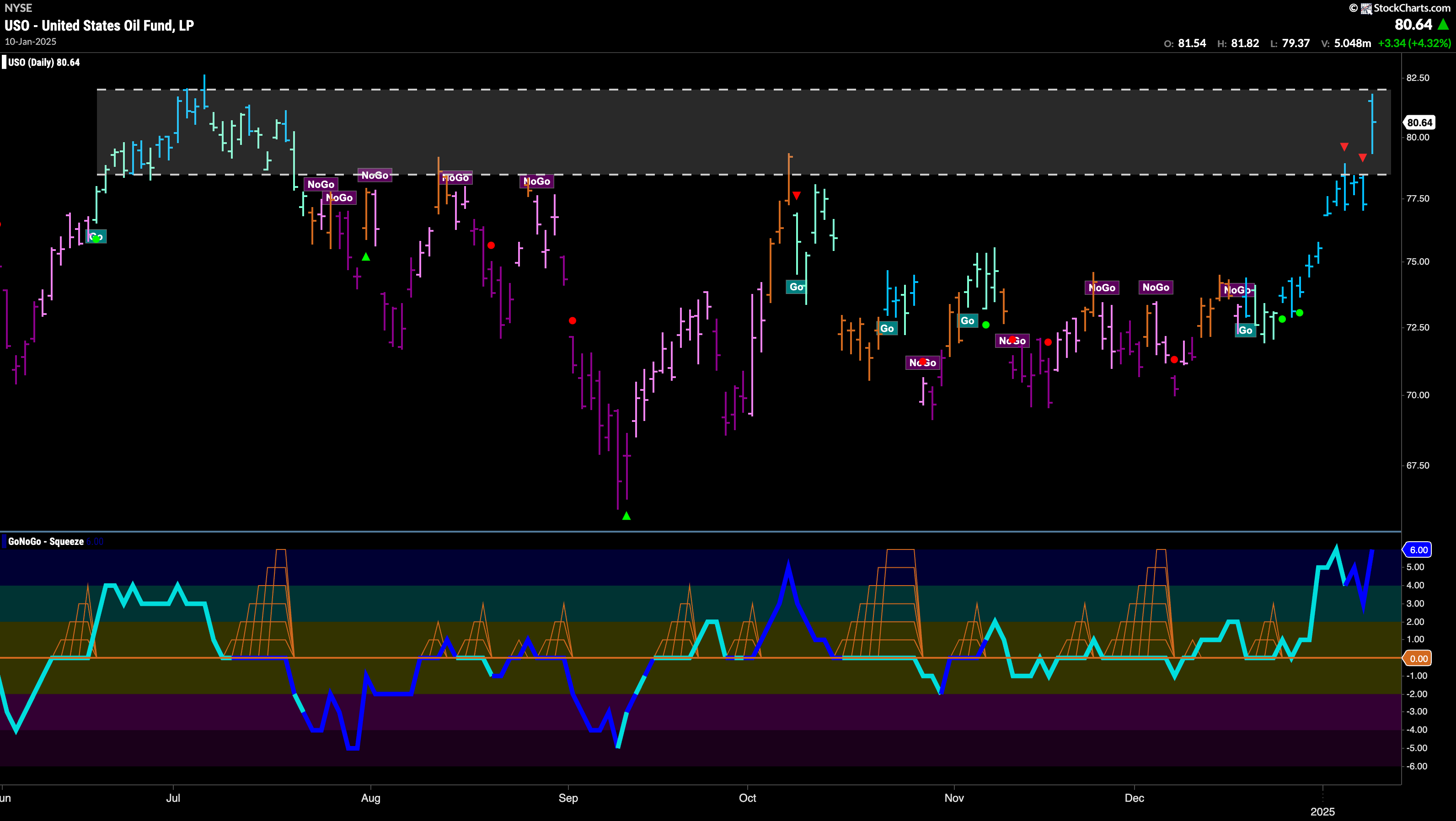Click the green up arrow beside price 80.64
Viewport: 1456px width, 821px height.
click(x=1444, y=24)
